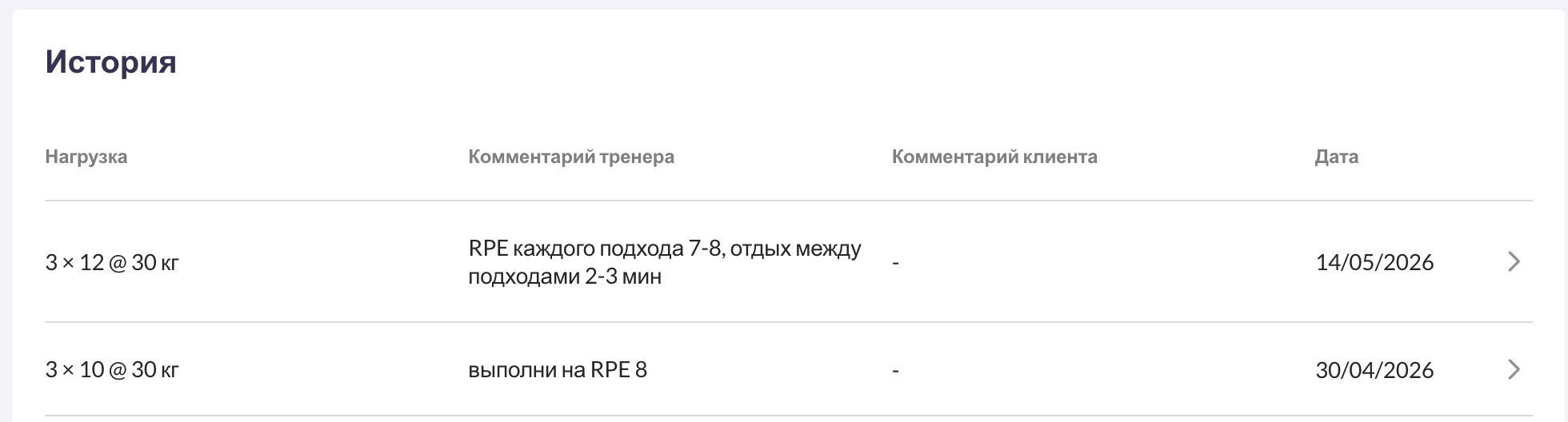The image size is (1568, 422).
Task: Click the date 14/05/2026
Action: pos(1374,263)
